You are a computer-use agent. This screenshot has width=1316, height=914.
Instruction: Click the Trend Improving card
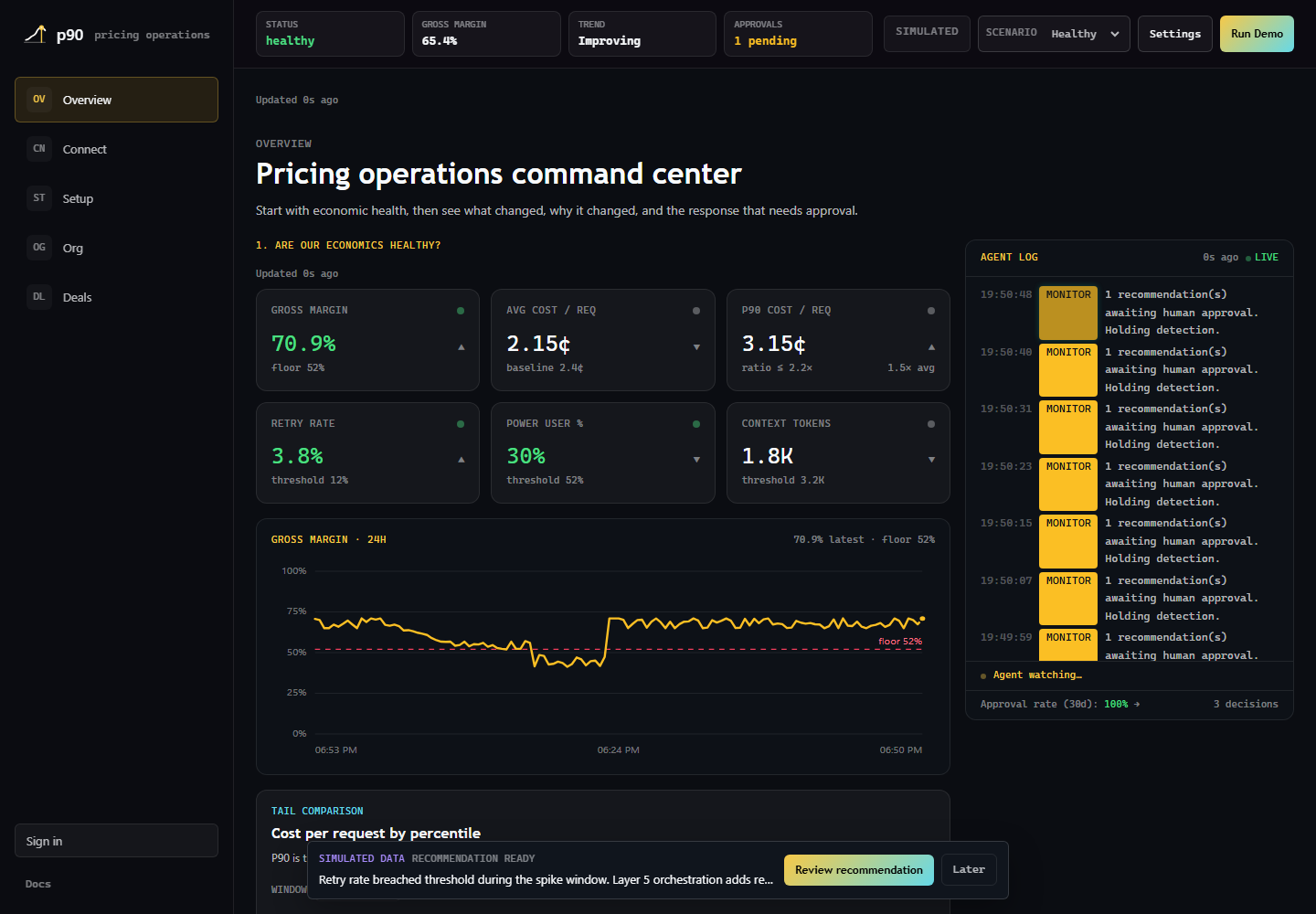[x=642, y=34]
